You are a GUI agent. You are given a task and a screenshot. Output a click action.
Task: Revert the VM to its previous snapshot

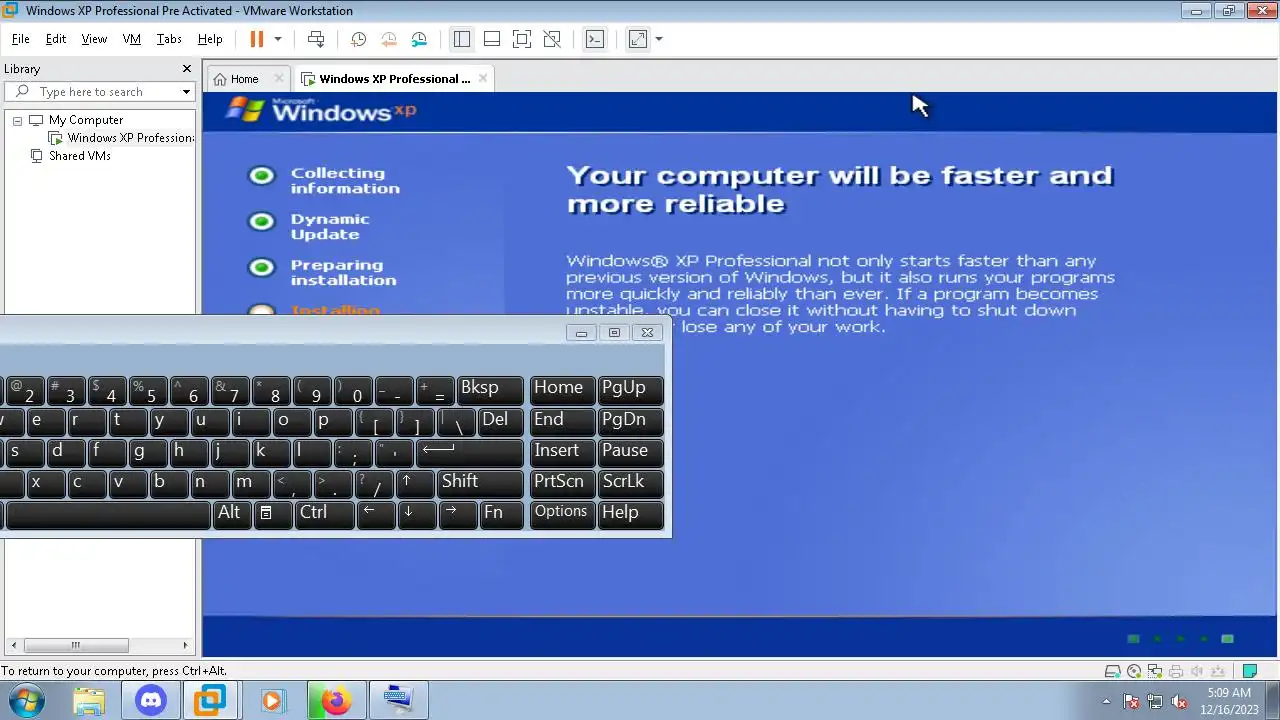point(389,39)
